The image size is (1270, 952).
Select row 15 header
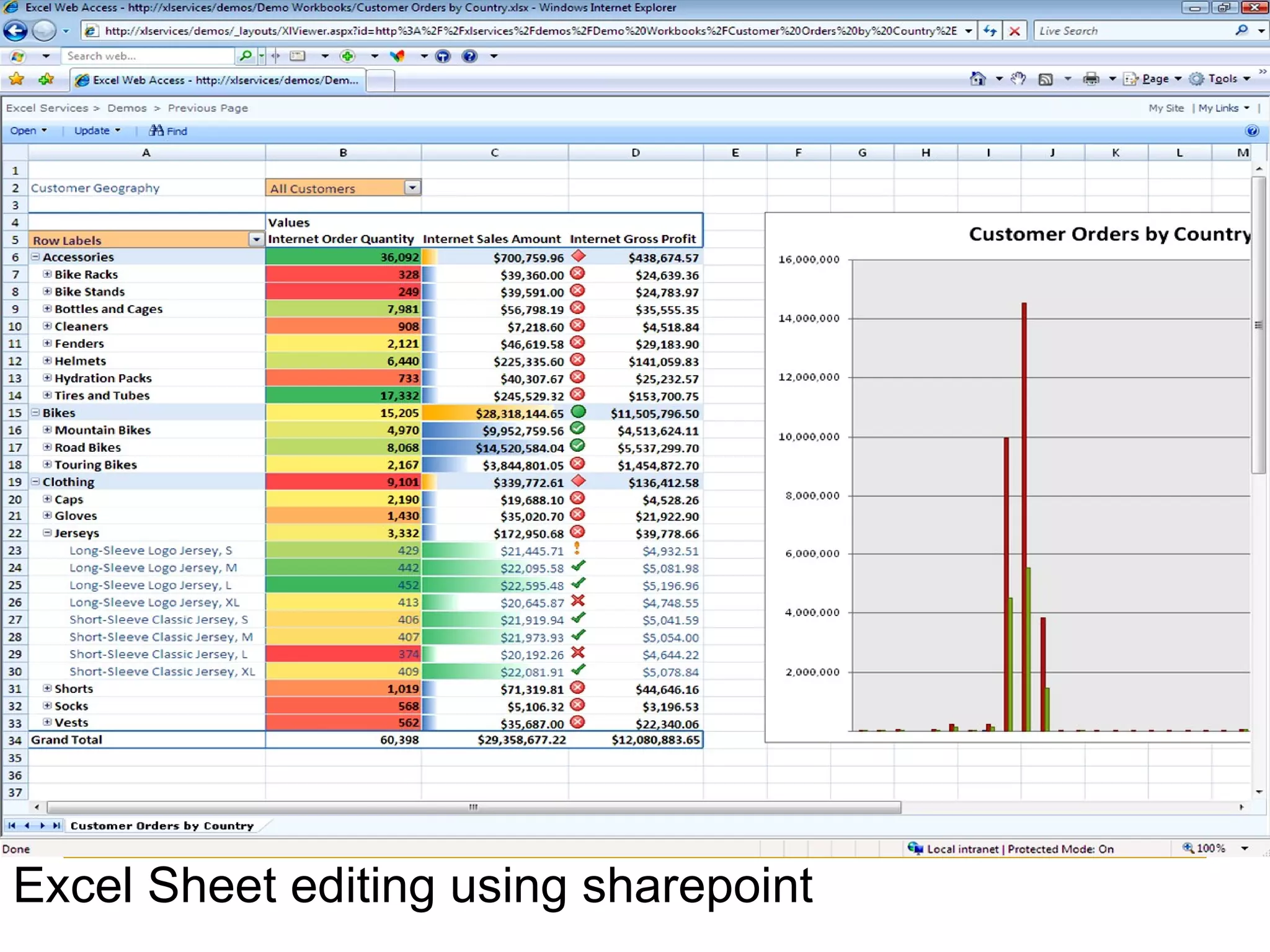pyautogui.click(x=15, y=413)
